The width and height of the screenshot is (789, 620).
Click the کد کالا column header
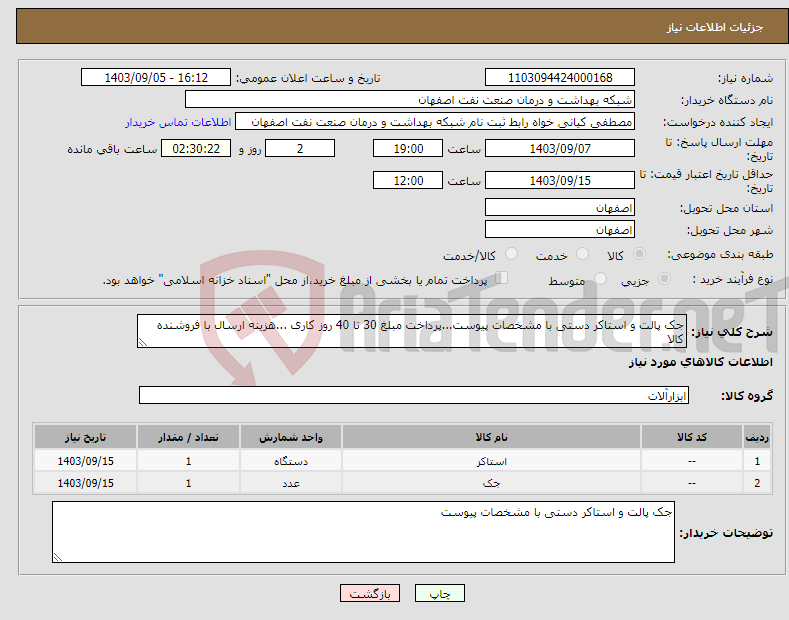(692, 437)
